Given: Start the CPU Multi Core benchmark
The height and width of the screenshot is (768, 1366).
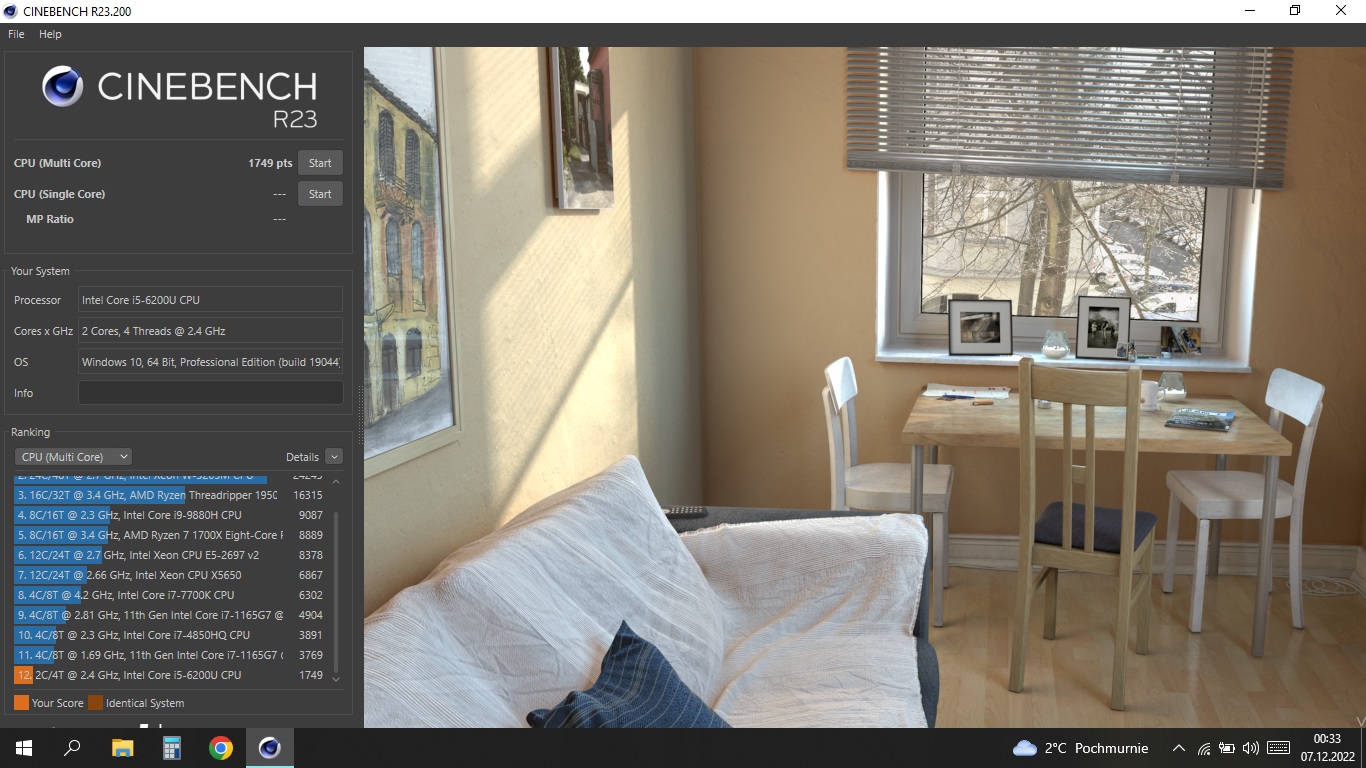Looking at the screenshot, I should [x=320, y=163].
